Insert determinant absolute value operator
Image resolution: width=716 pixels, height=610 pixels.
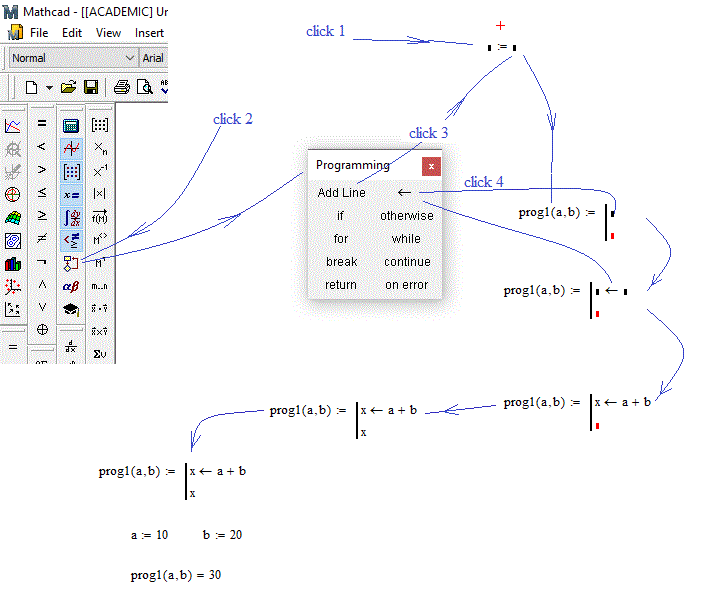(x=100, y=194)
